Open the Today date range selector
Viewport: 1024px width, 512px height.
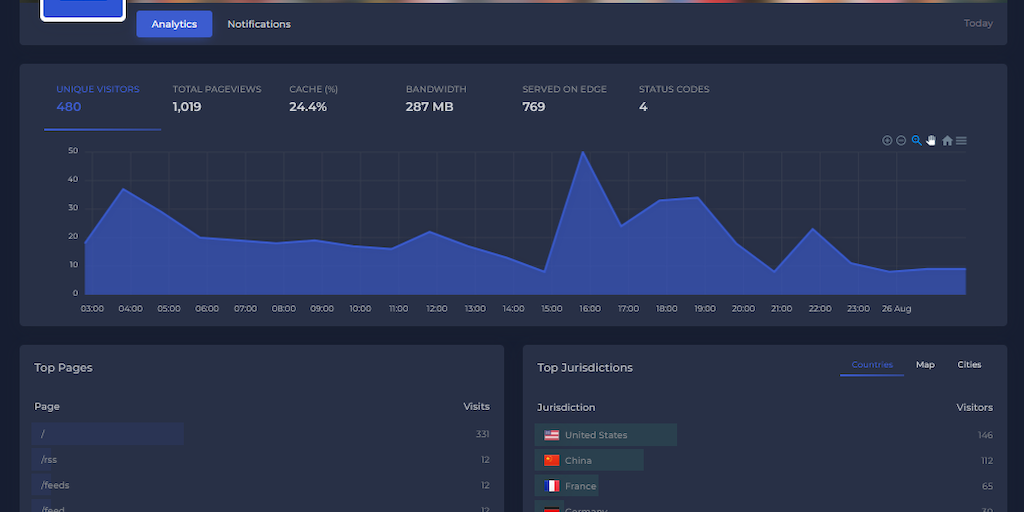pyautogui.click(x=978, y=24)
